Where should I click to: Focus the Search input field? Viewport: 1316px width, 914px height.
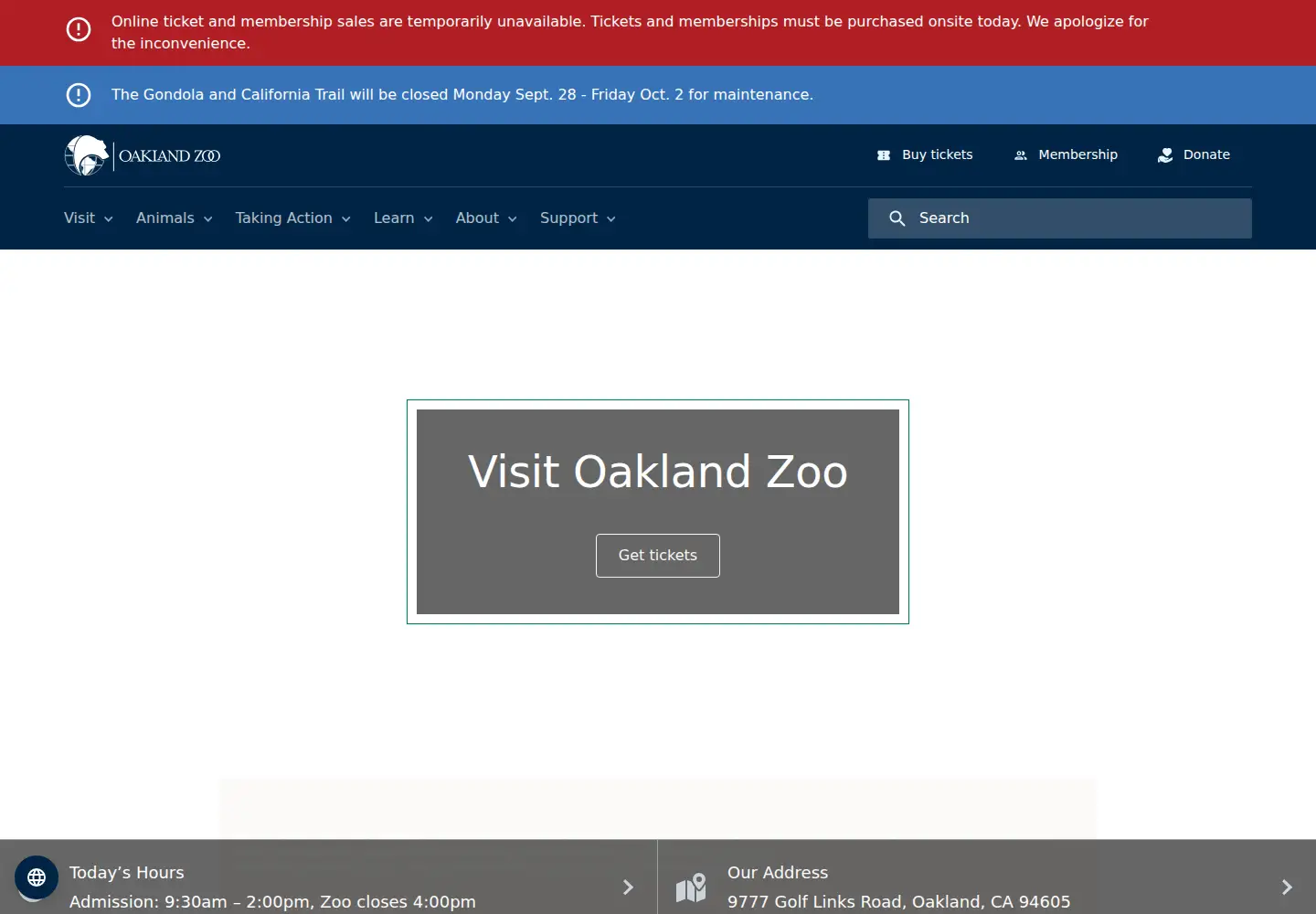click(x=1060, y=218)
